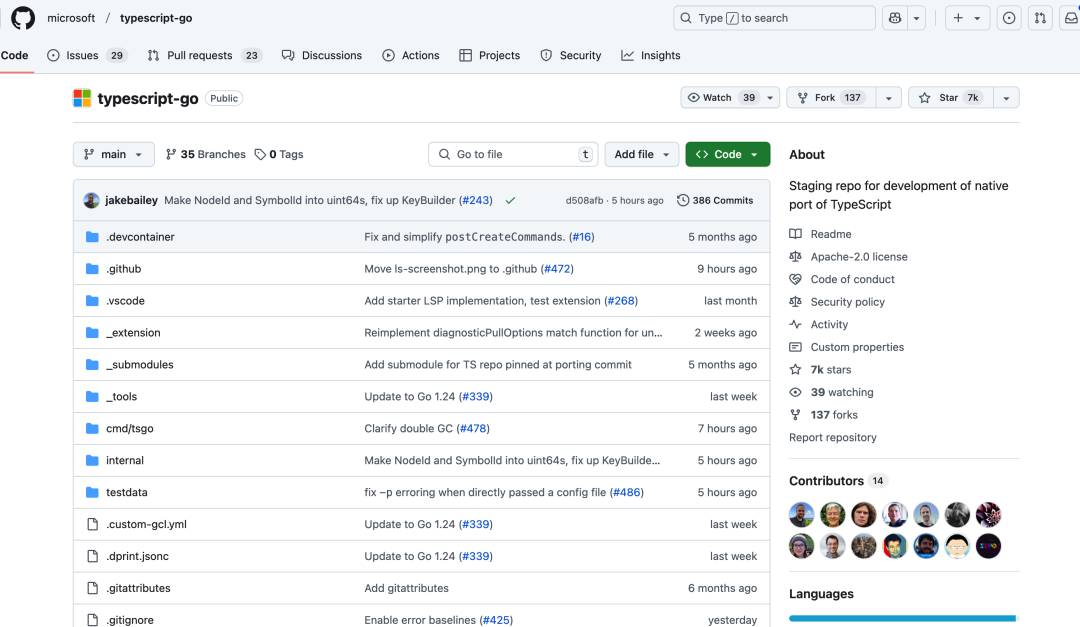1080x627 pixels.
Task: Open the 0 Tags link
Action: (279, 154)
